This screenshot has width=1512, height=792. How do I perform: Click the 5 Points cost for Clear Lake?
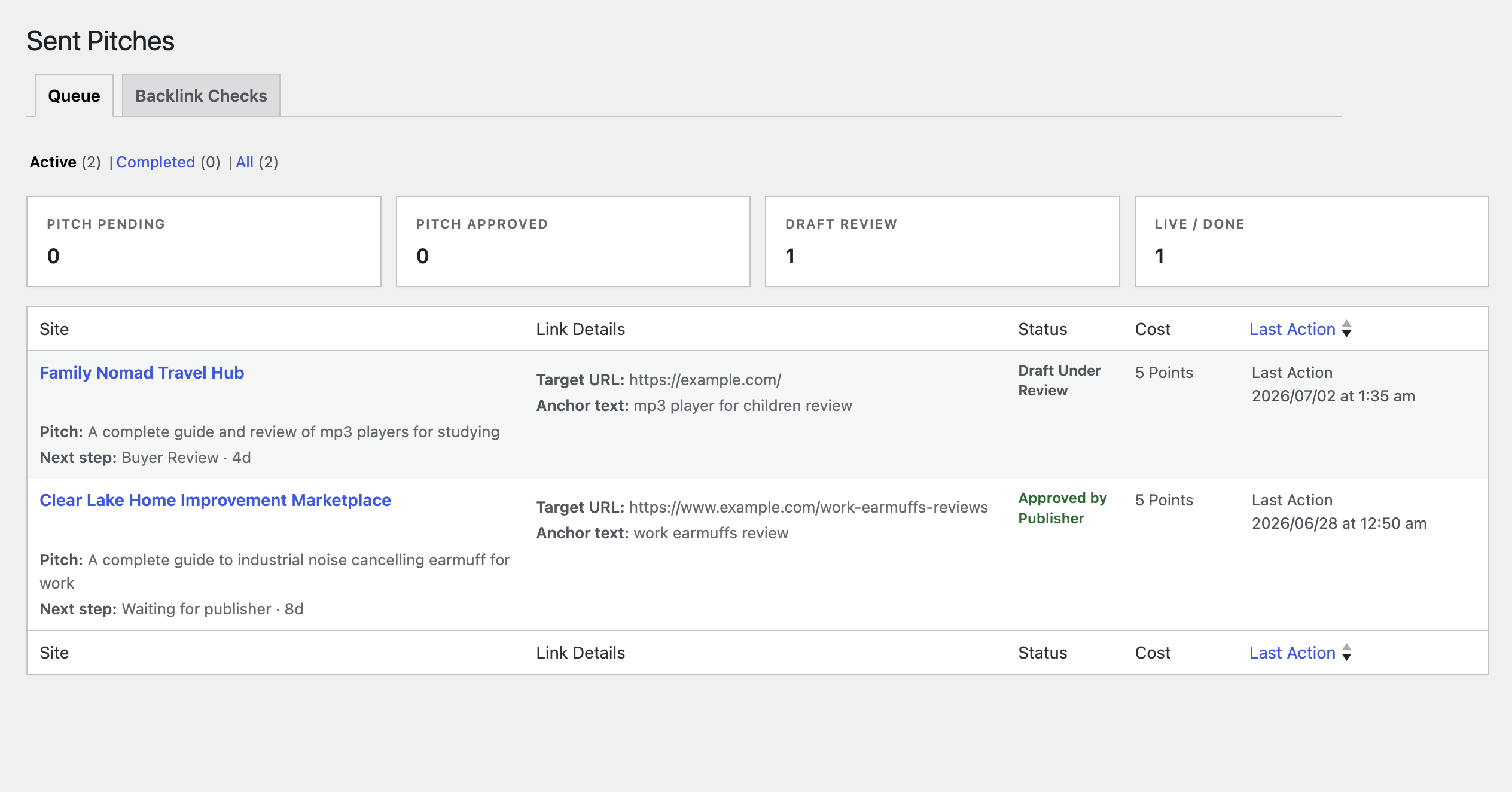tap(1164, 500)
